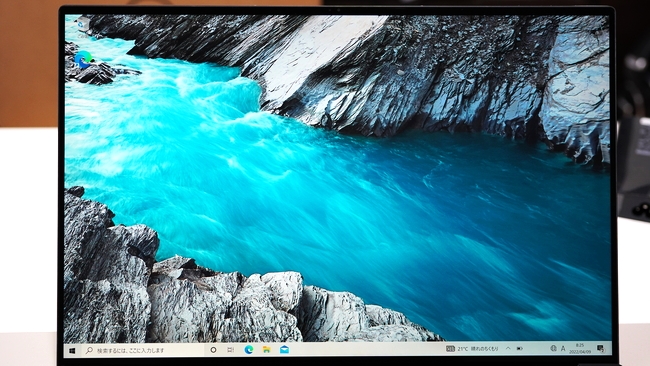
Task: Click the taskbar search box
Action: [x=143, y=350]
